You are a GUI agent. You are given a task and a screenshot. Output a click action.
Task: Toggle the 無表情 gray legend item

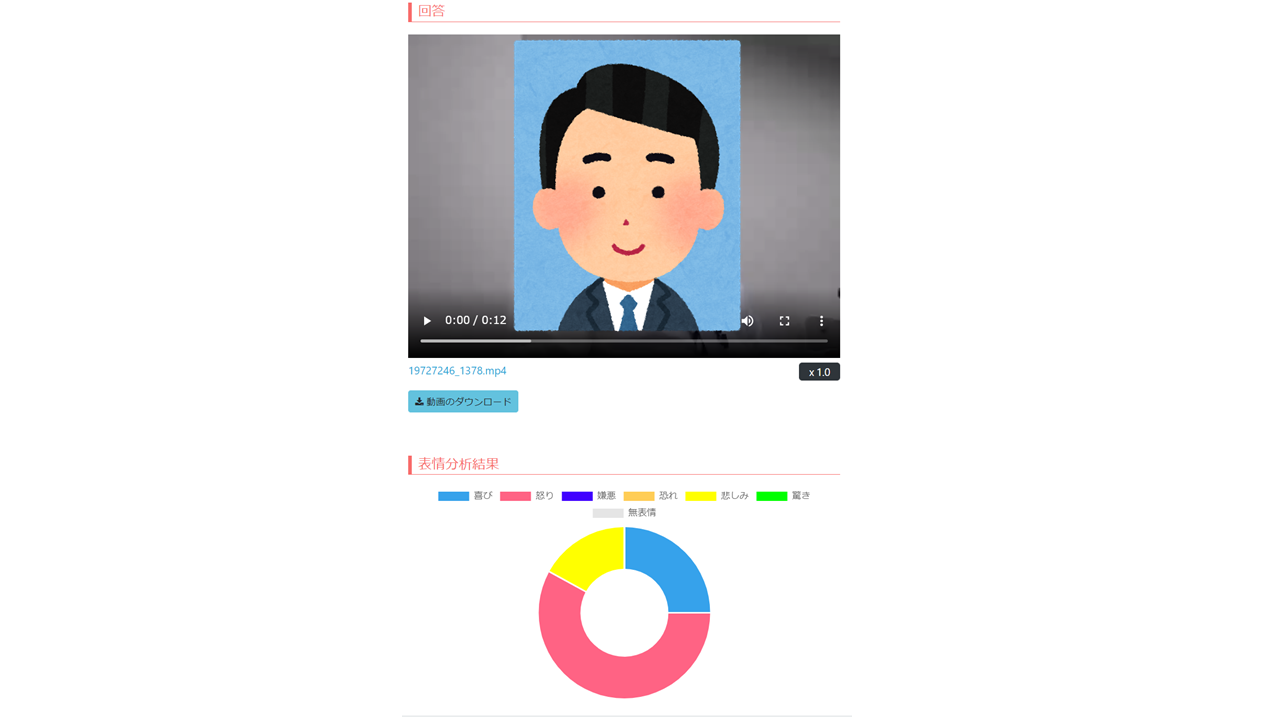(625, 513)
